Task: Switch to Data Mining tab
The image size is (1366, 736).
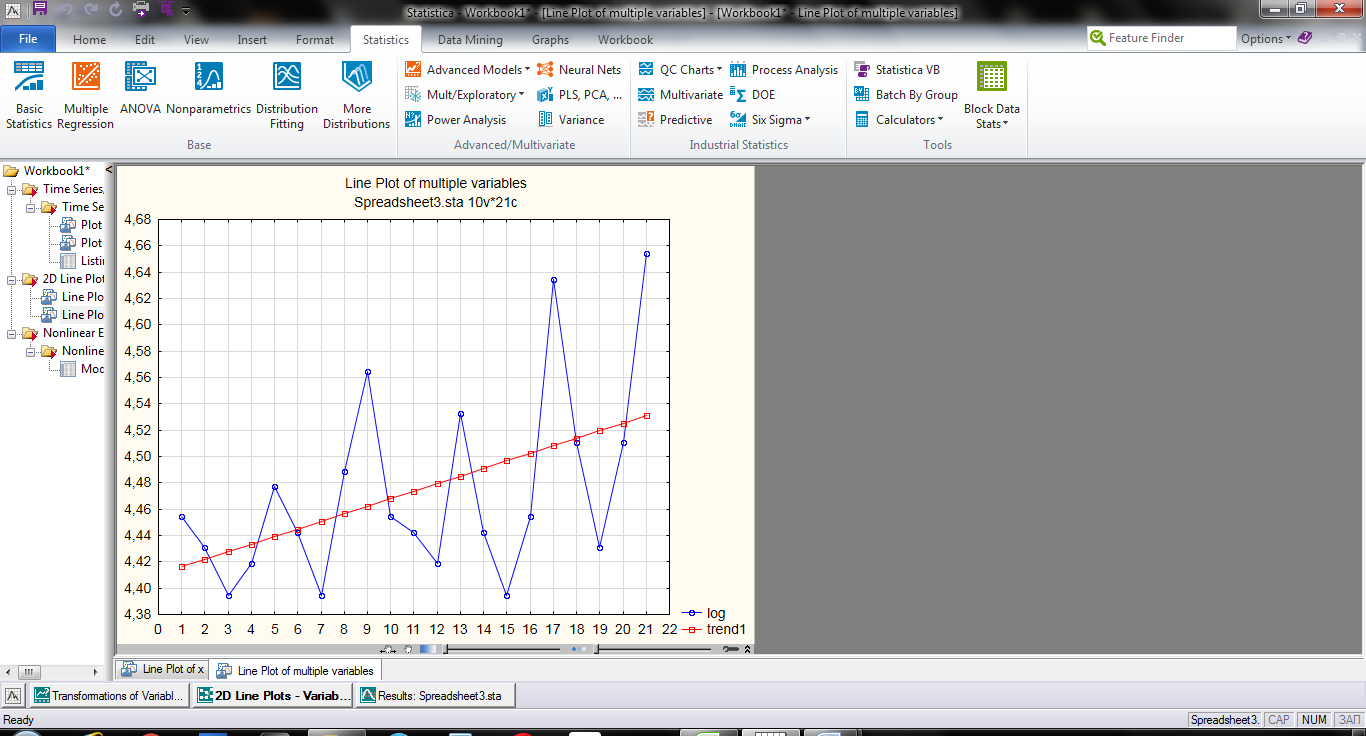Action: click(470, 40)
